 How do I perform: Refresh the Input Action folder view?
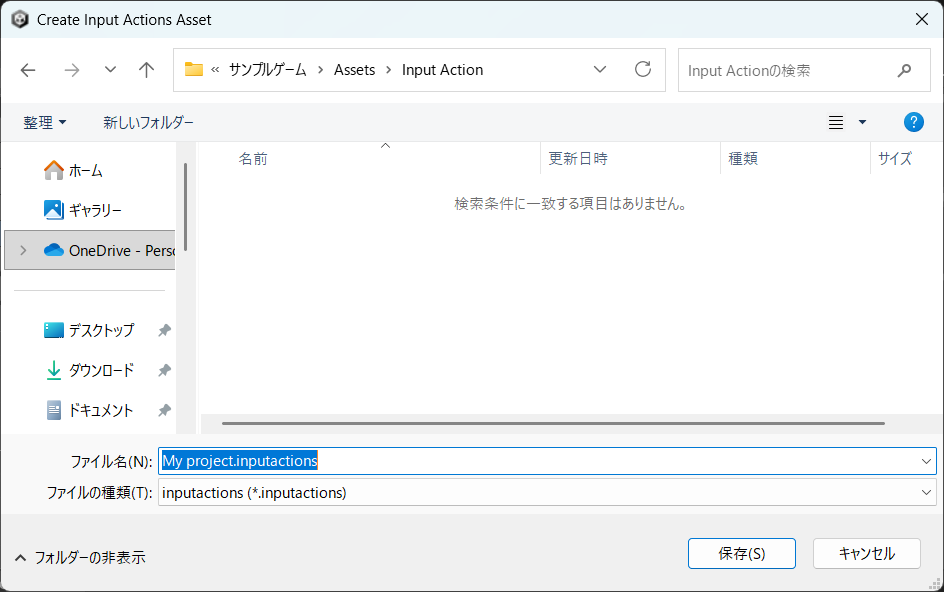643,70
